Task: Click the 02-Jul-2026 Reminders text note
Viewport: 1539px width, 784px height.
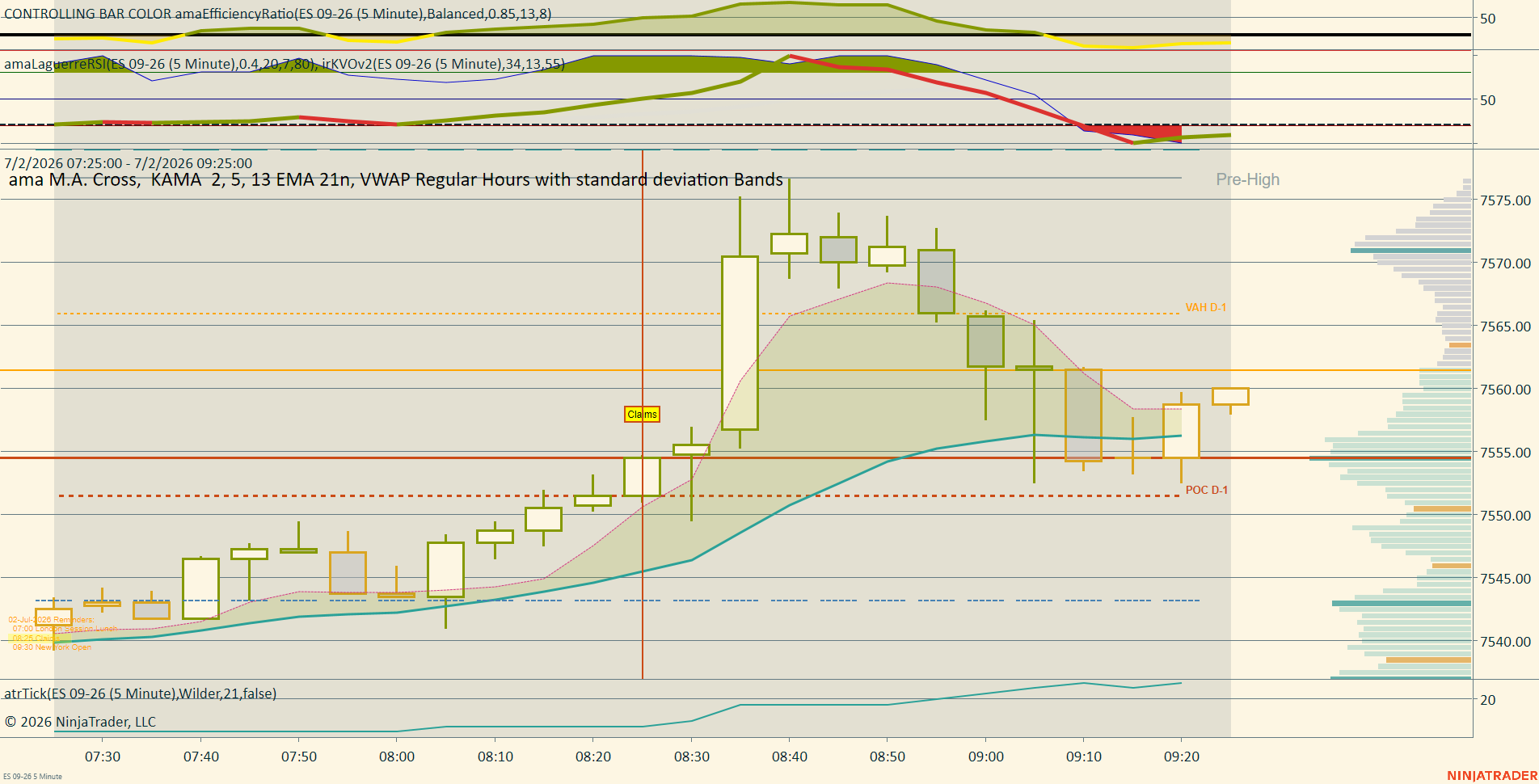Action: coord(51,620)
